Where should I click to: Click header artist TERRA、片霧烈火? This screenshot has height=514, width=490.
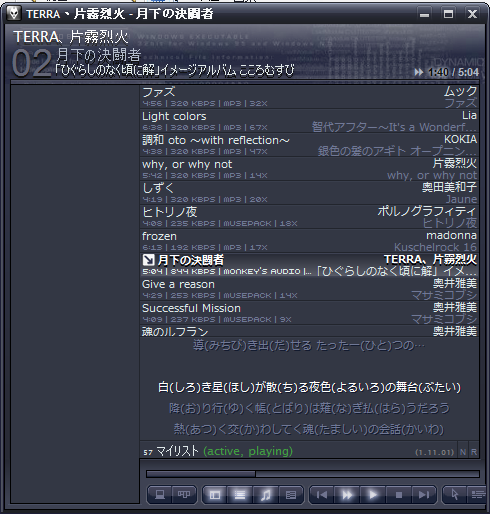71,37
